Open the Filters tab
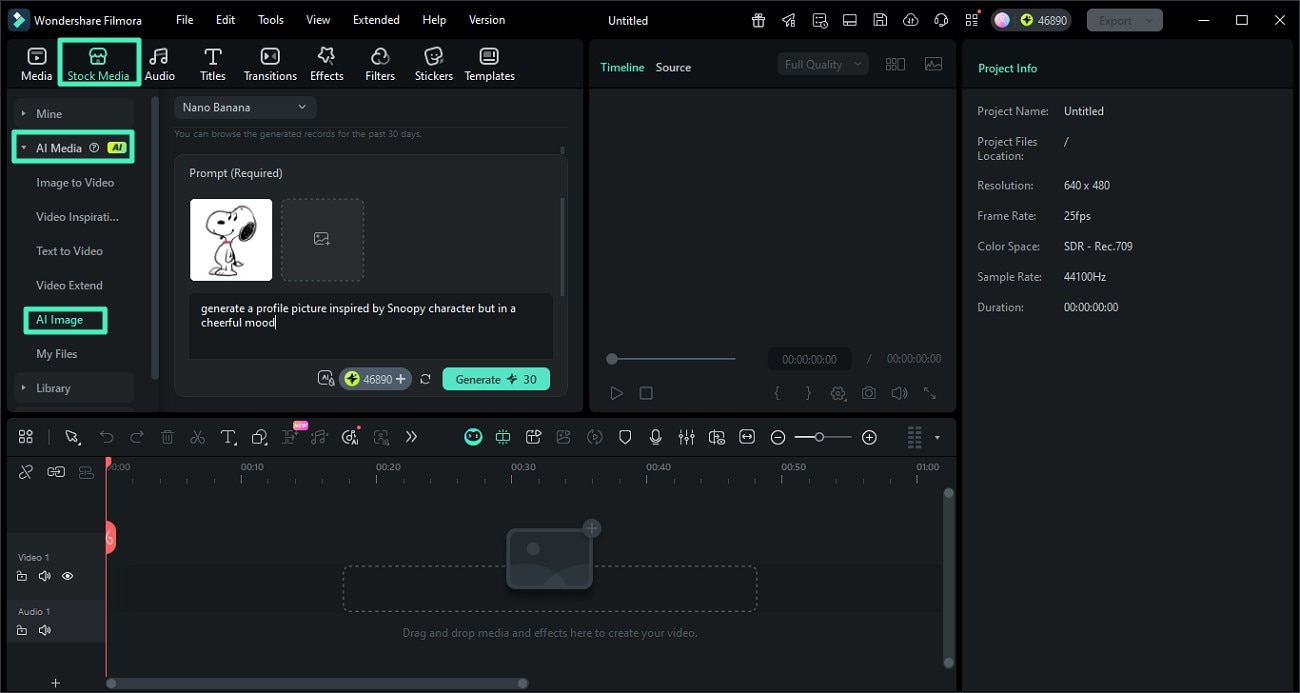This screenshot has height=693, width=1300. [380, 64]
